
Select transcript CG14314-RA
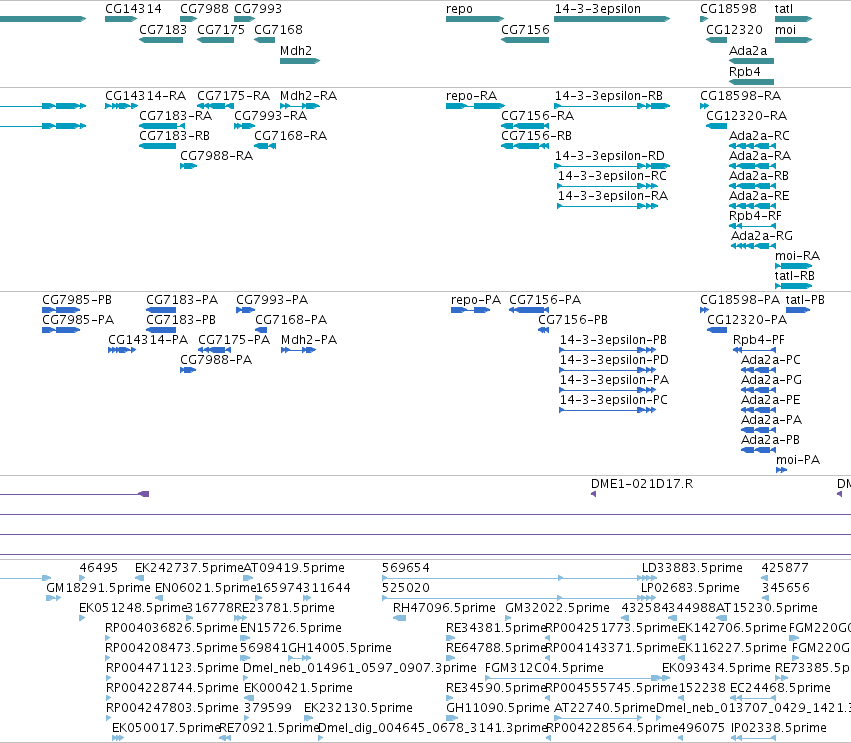coord(145,96)
